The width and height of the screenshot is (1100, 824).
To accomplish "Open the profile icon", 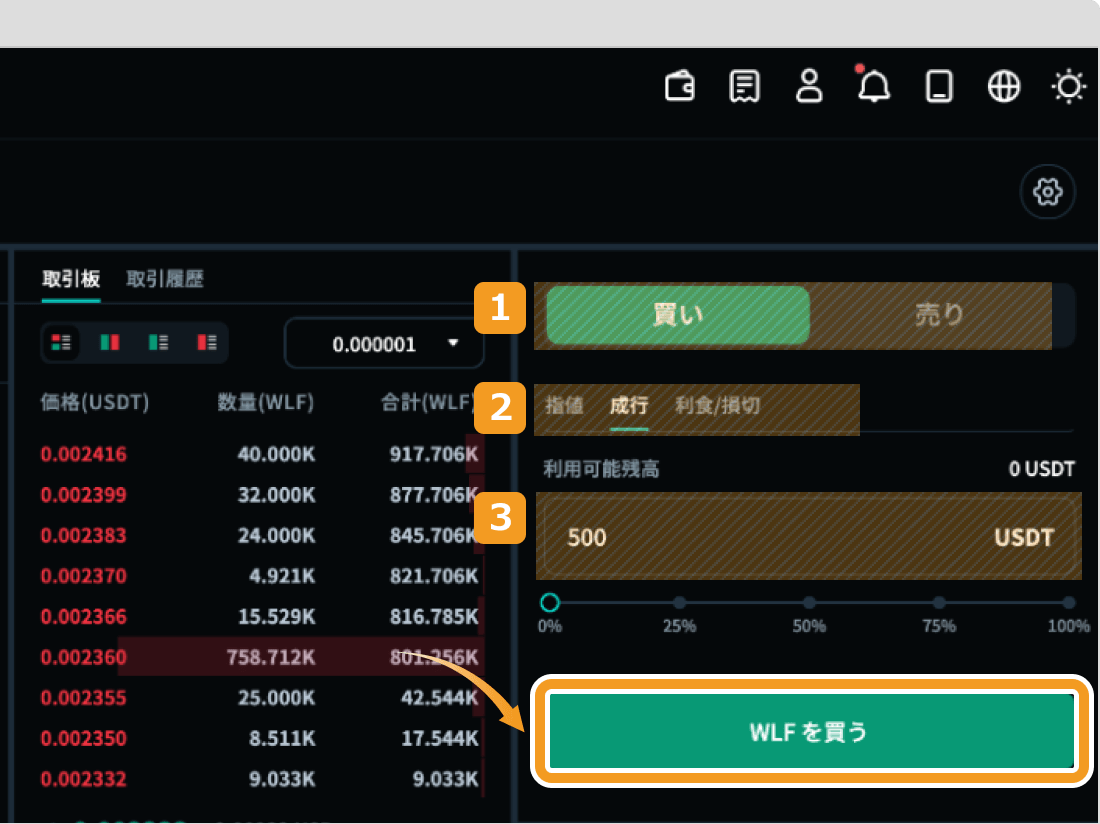I will click(x=809, y=86).
